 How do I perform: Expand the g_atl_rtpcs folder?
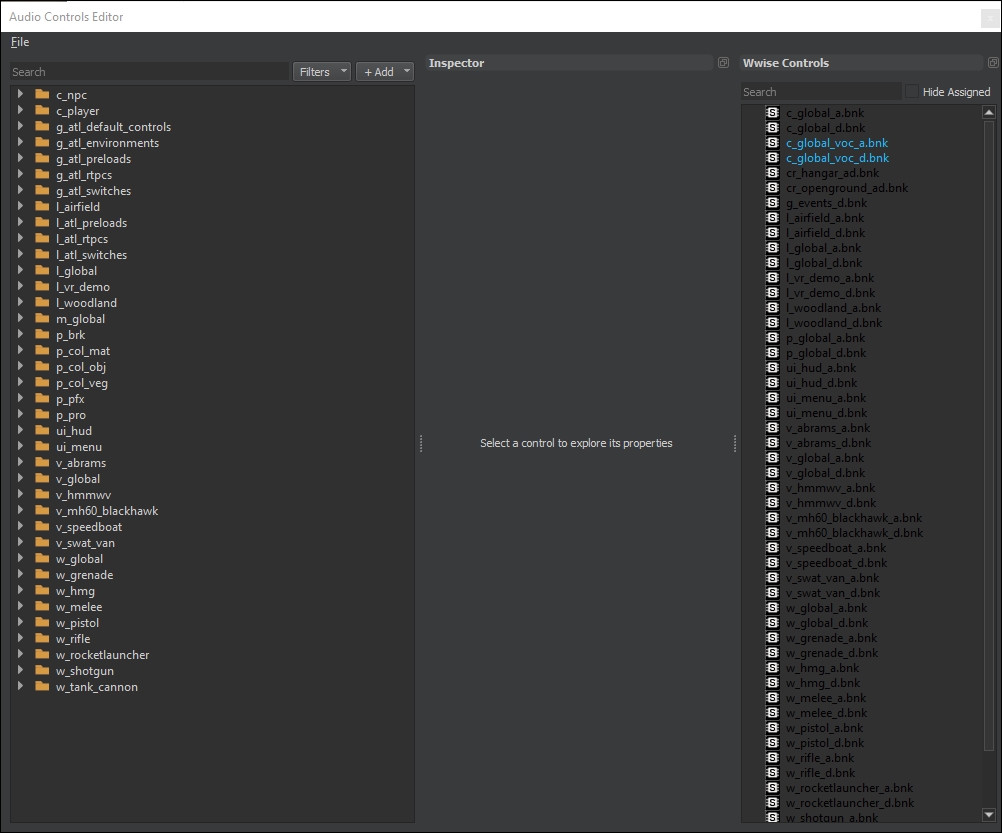(x=20, y=174)
